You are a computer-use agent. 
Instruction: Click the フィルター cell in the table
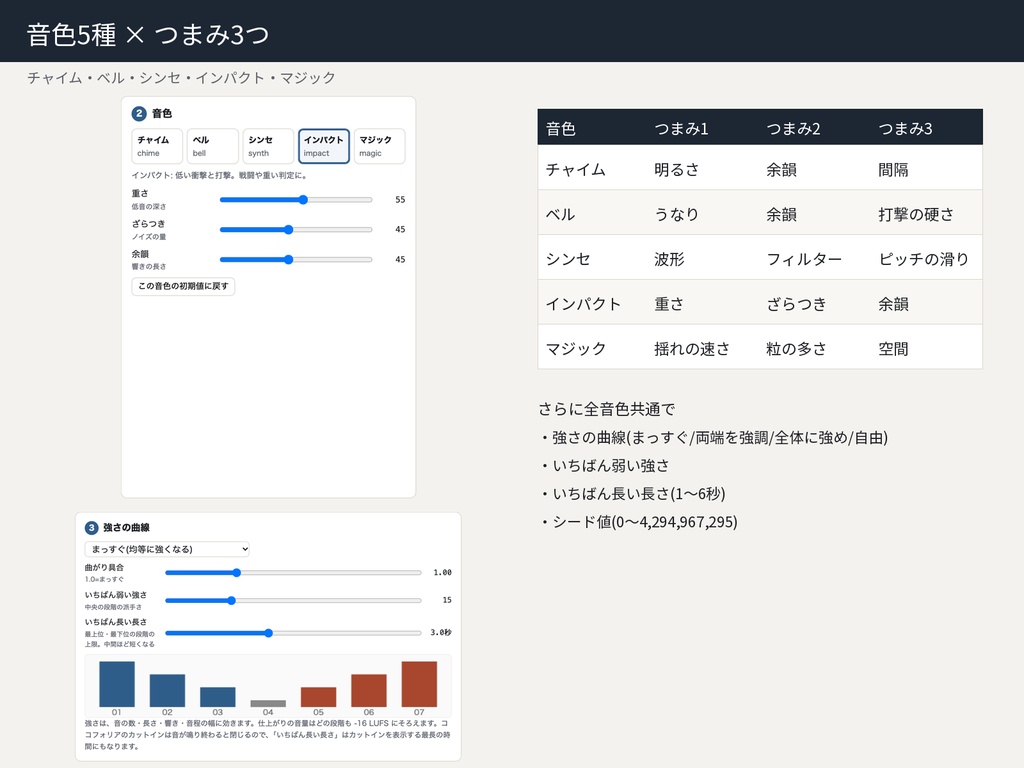804,259
